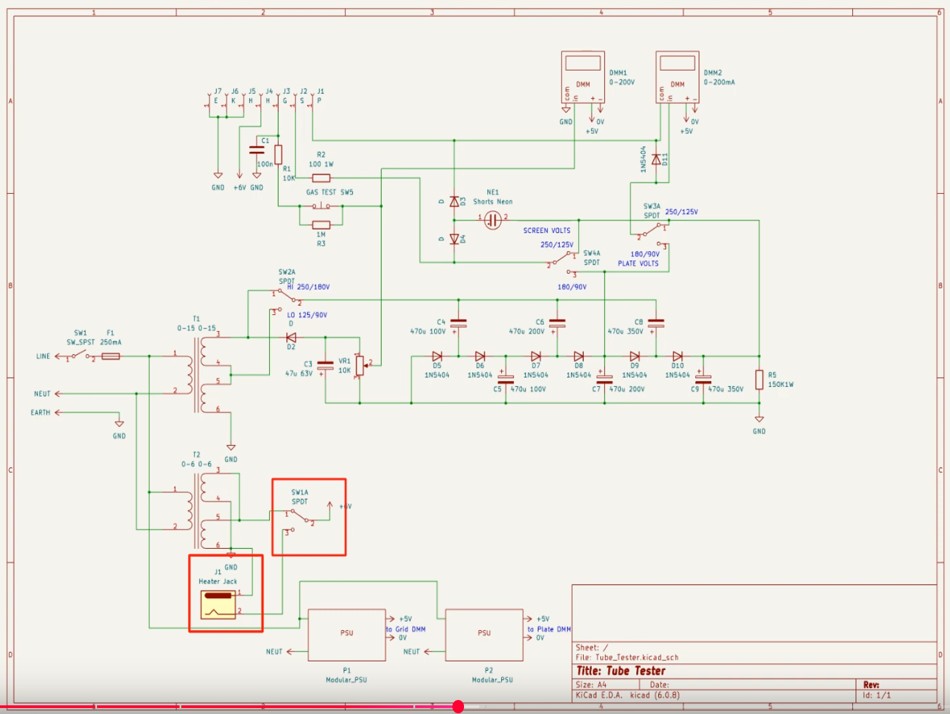Click the red video progress scrubber handle
Viewport: 950px width, 714px height.
[458, 706]
